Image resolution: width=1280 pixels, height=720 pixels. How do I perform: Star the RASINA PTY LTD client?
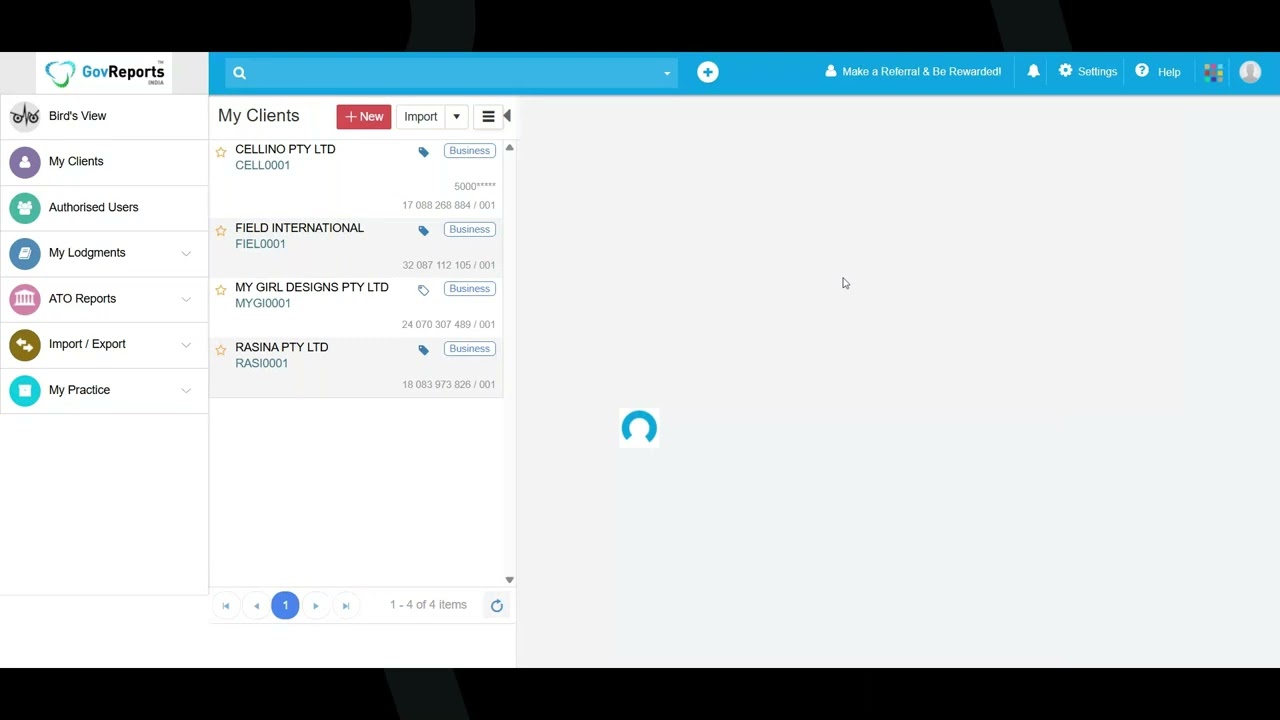[221, 350]
